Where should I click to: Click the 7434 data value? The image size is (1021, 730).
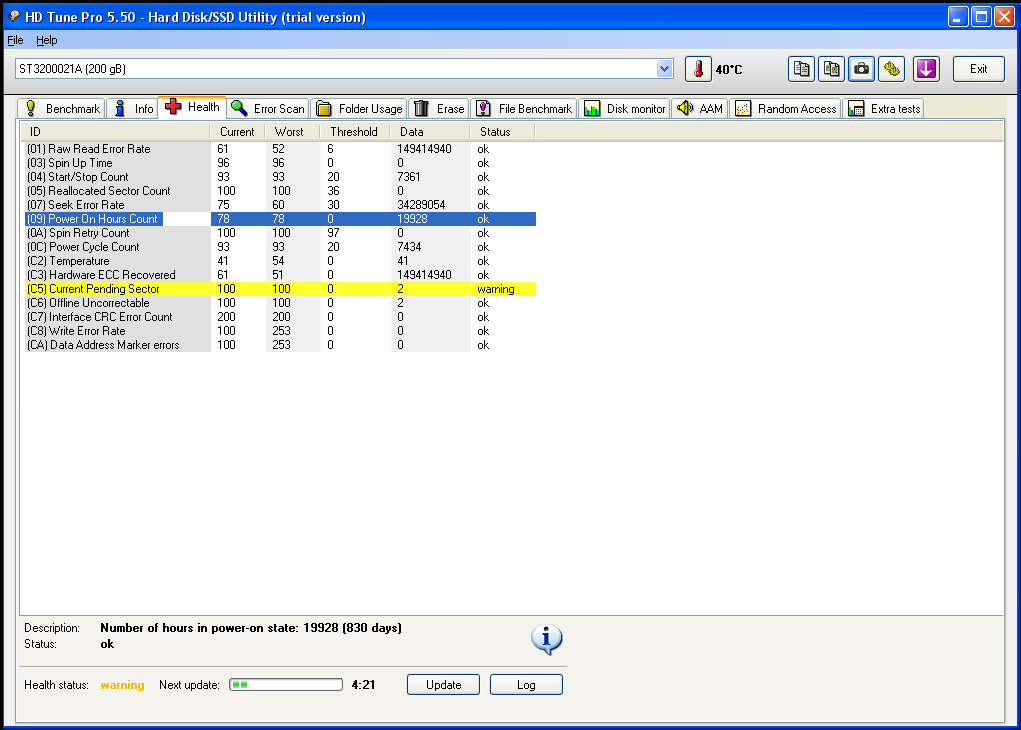coord(409,247)
